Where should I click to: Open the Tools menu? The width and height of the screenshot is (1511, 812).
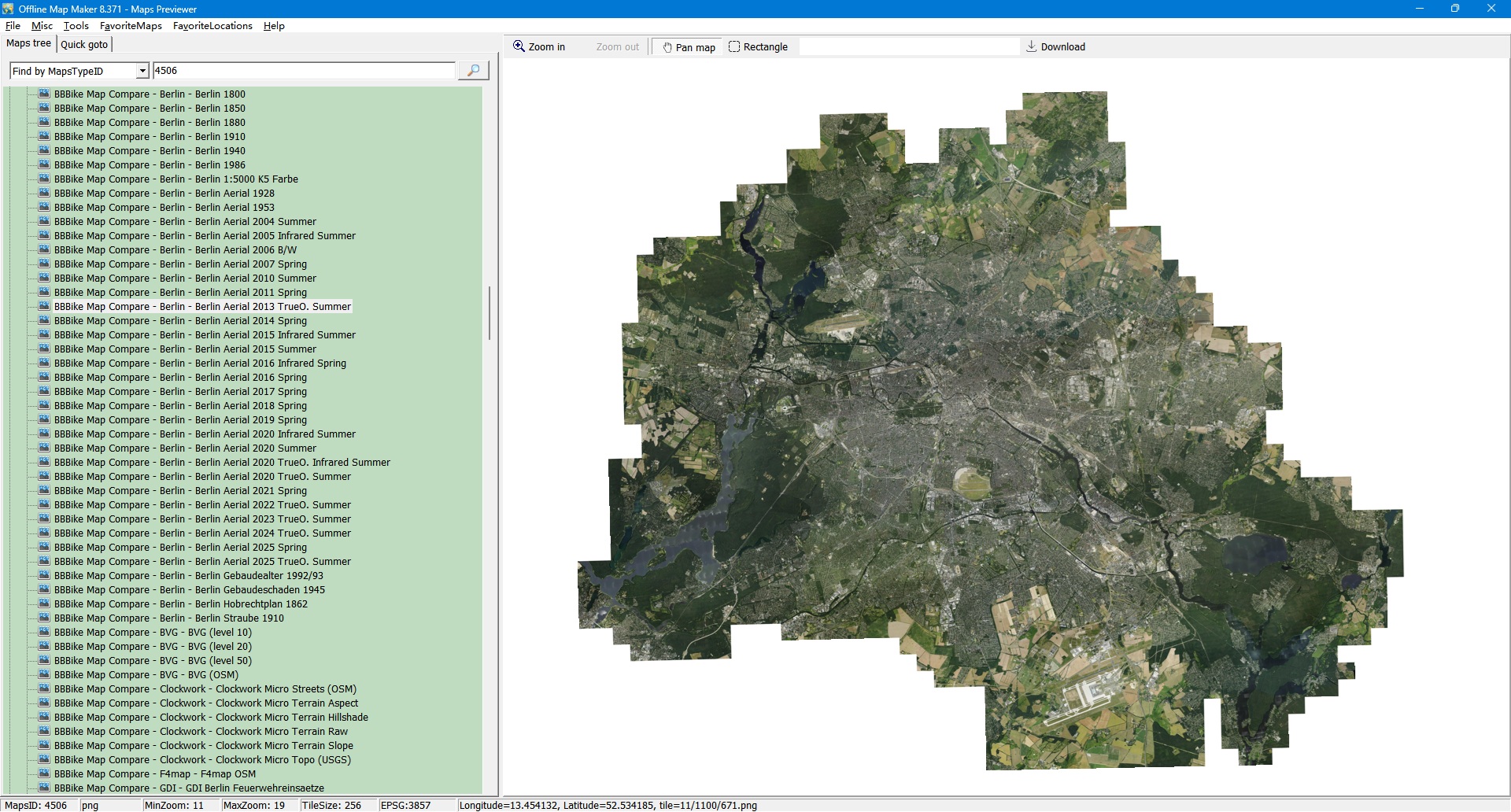click(76, 26)
